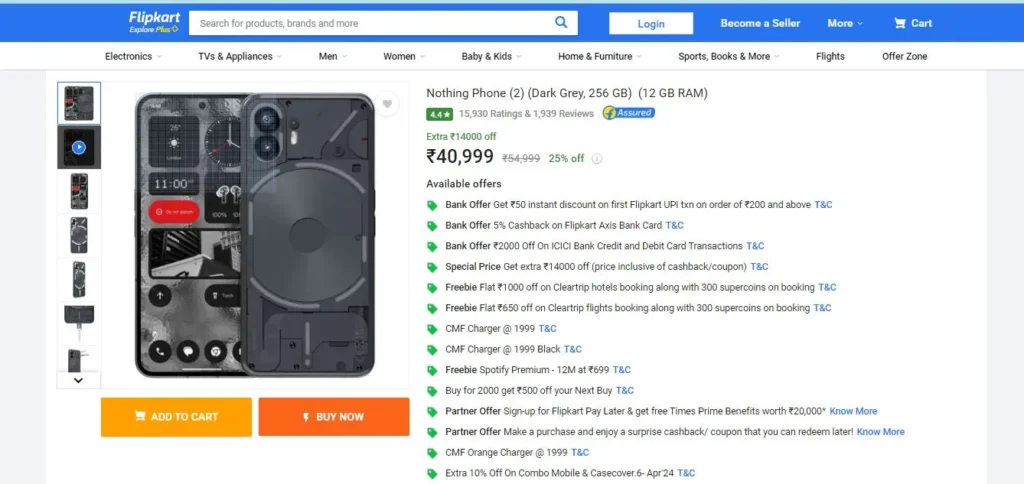1024x484 pixels.
Task: Expand the Electronics category dropdown
Action: (x=133, y=56)
